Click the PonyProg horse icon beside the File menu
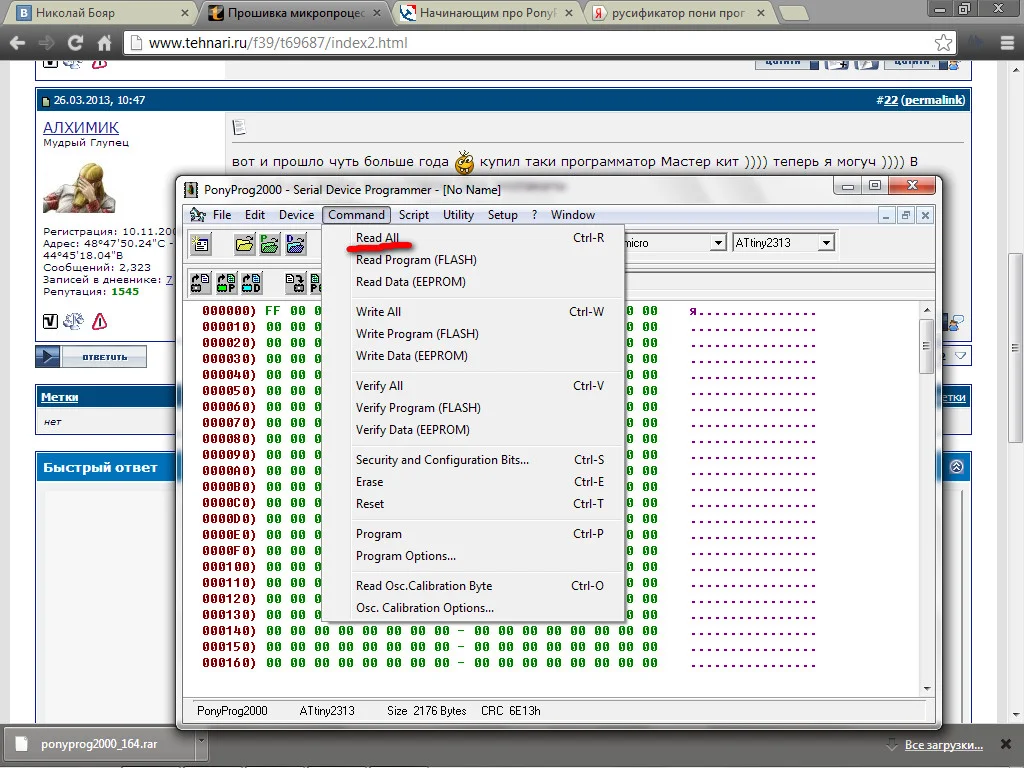This screenshot has height=768, width=1024. click(x=198, y=215)
